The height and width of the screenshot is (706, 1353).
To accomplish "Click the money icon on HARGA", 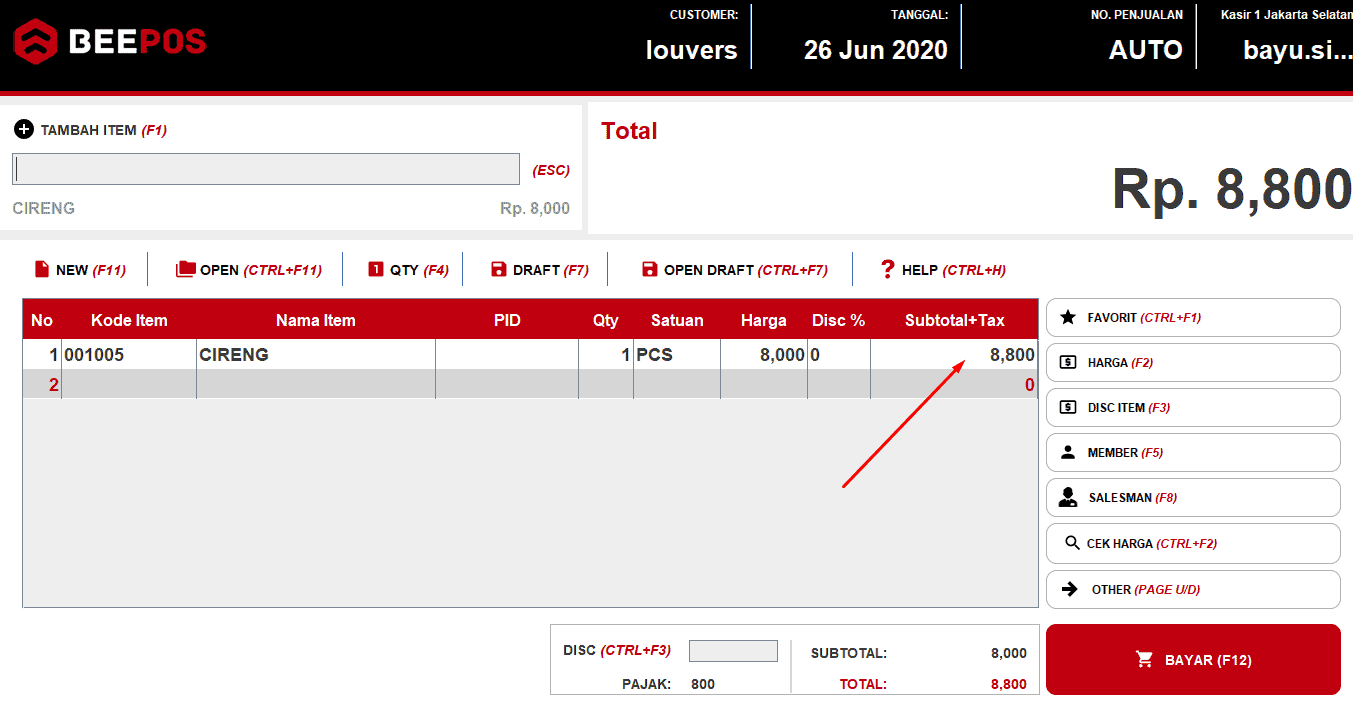I will [x=1068, y=362].
